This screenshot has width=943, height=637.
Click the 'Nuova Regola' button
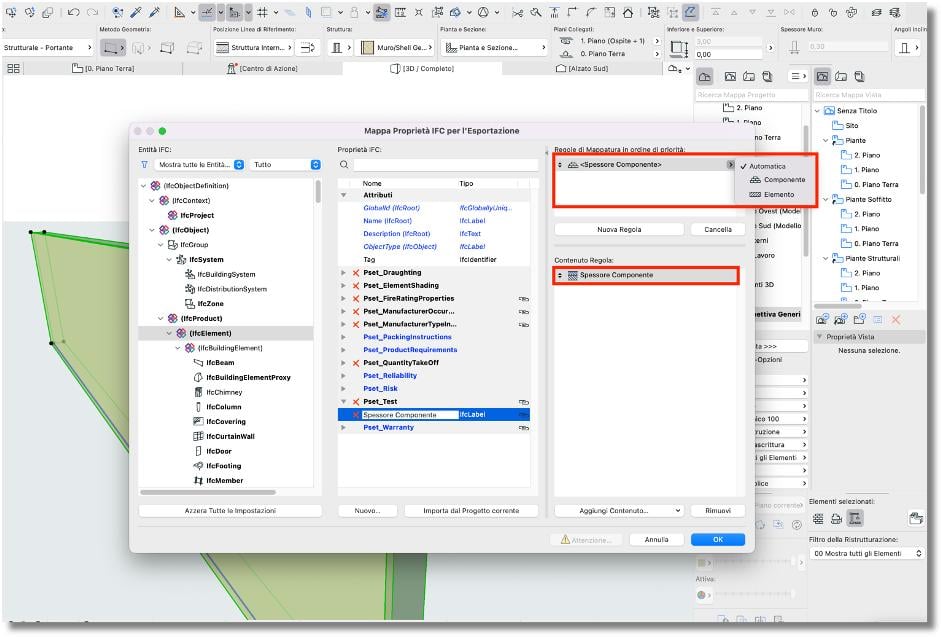coord(620,229)
